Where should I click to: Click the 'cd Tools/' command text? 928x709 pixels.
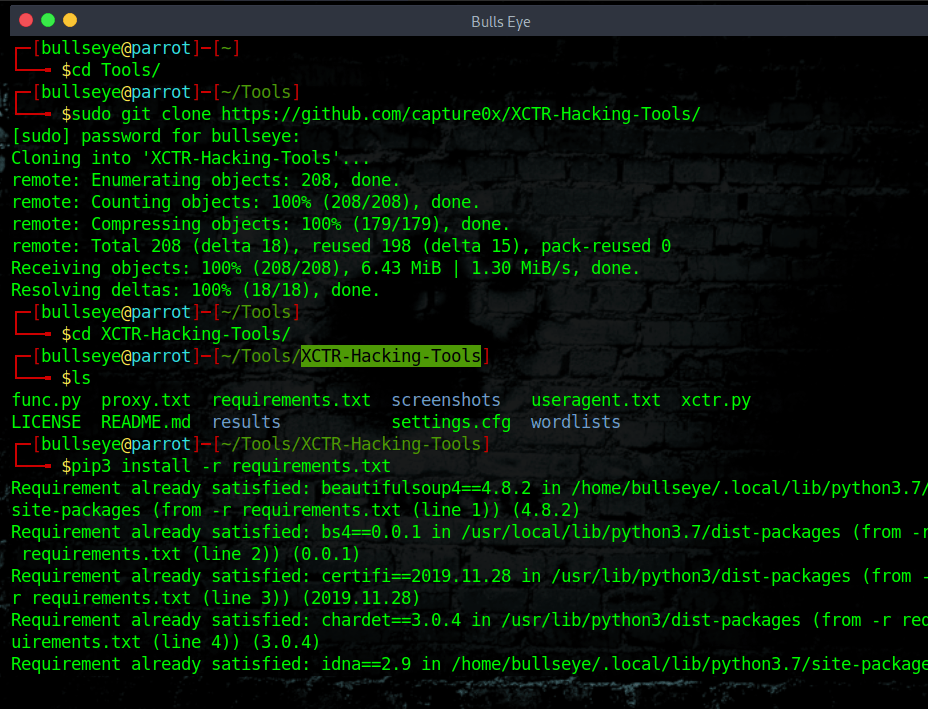coord(116,70)
